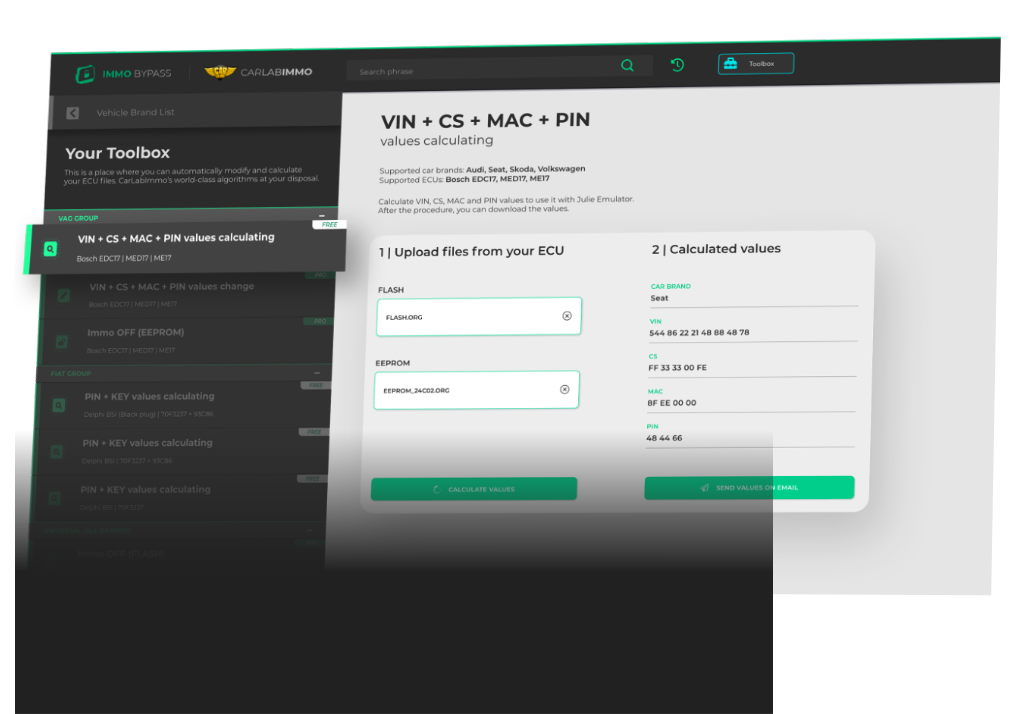Click the PIN value 48 44 66
1011x714 pixels.
(663, 438)
